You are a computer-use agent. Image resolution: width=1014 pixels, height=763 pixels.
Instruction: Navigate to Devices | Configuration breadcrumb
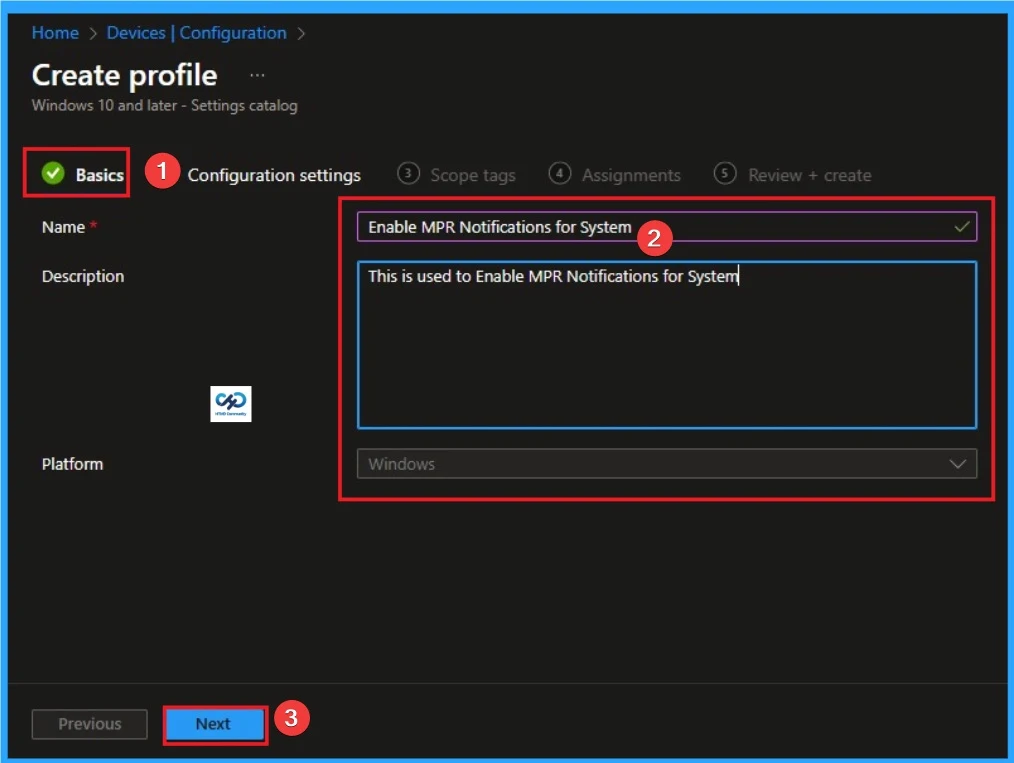pyautogui.click(x=196, y=32)
